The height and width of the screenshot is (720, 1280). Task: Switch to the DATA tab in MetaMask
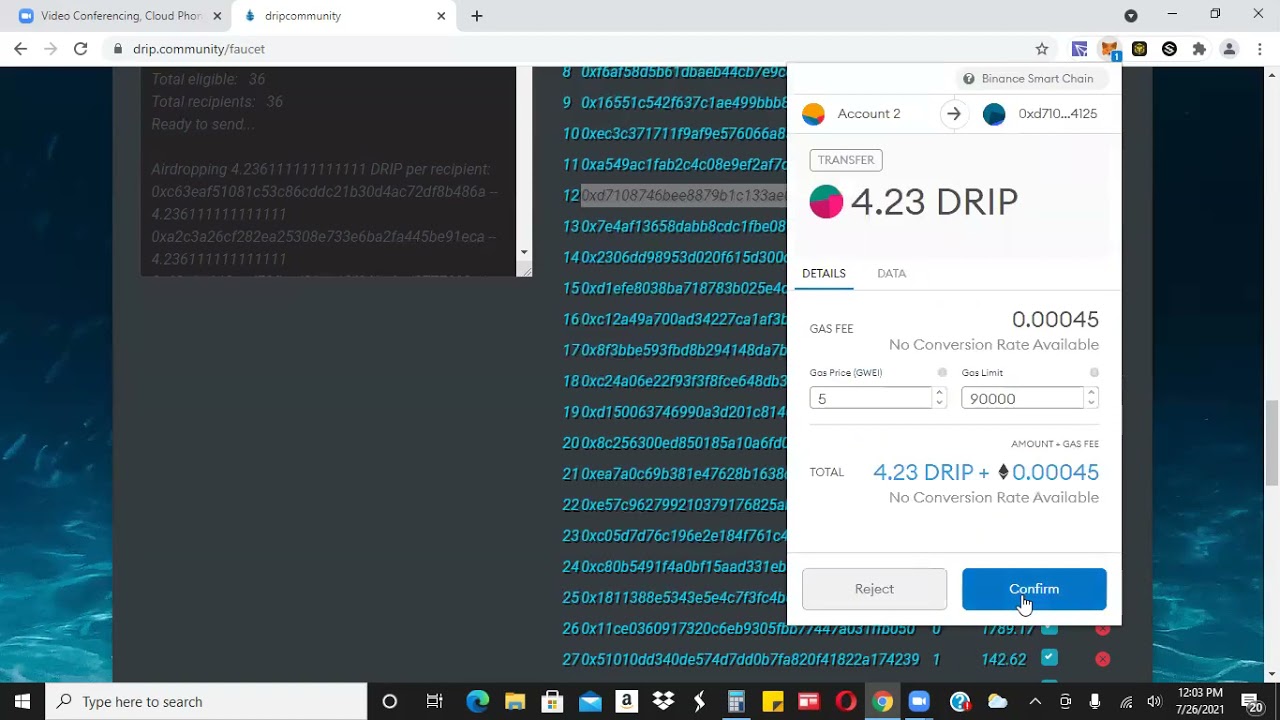[x=891, y=273]
